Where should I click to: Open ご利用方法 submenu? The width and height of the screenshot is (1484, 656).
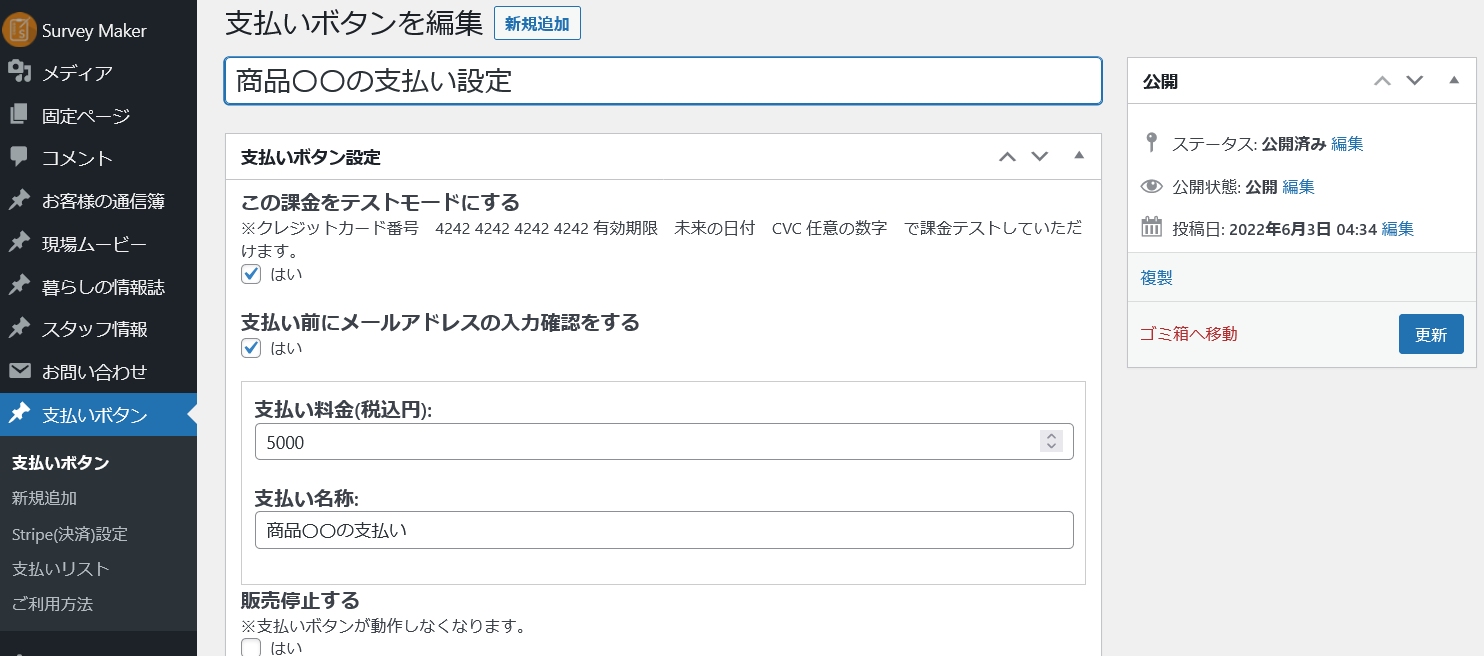coord(52,604)
